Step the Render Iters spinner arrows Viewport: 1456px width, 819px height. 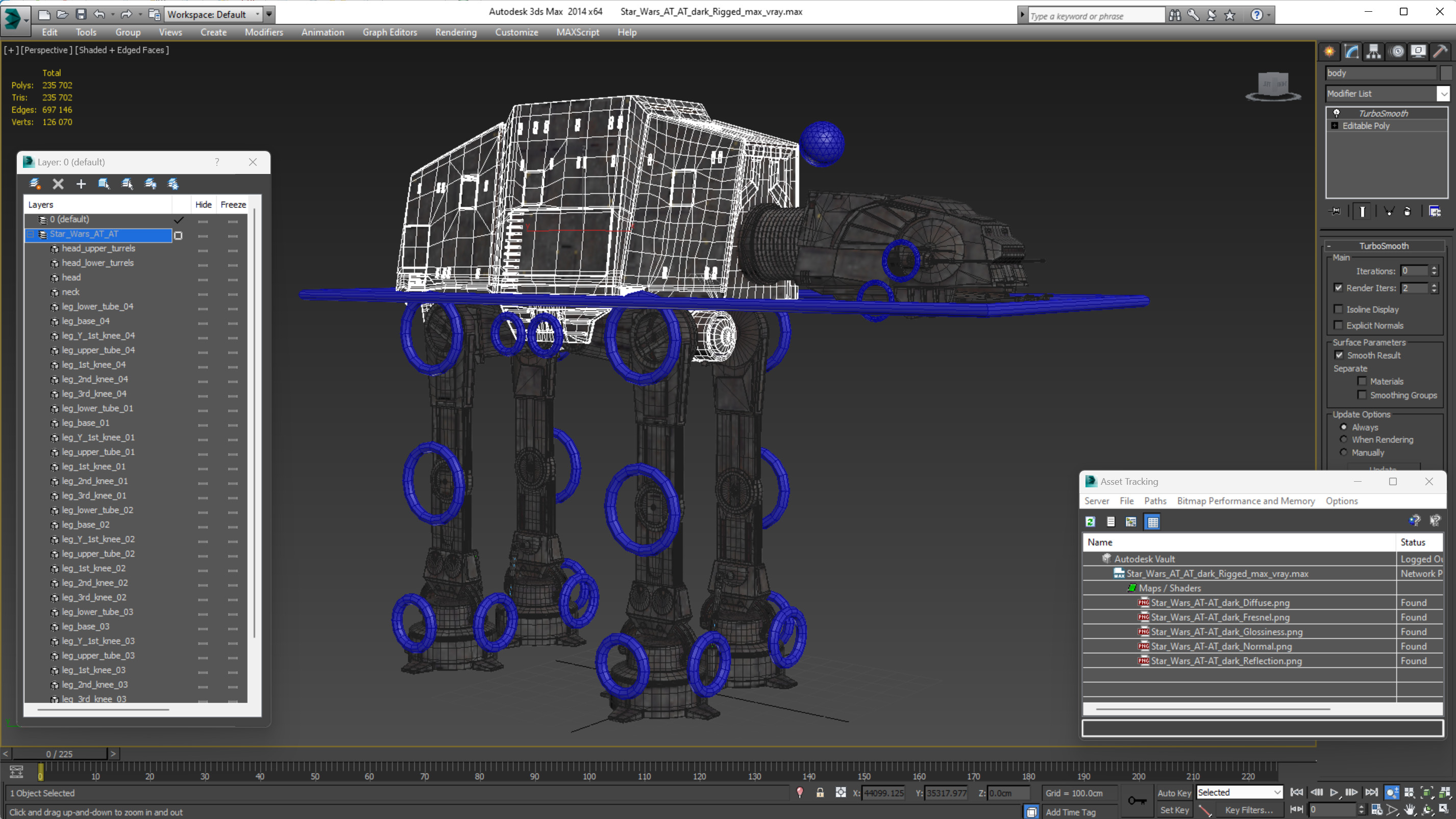1434,288
